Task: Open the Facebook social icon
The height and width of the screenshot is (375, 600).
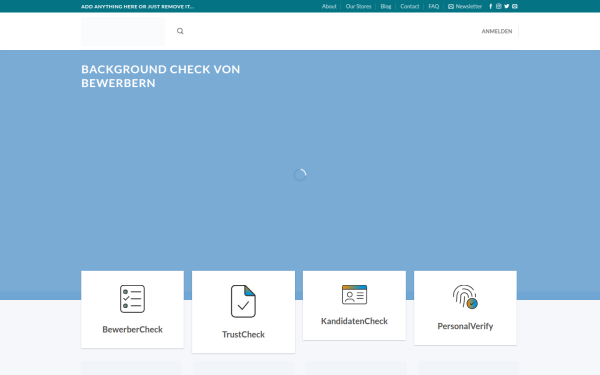Action: coord(491,6)
